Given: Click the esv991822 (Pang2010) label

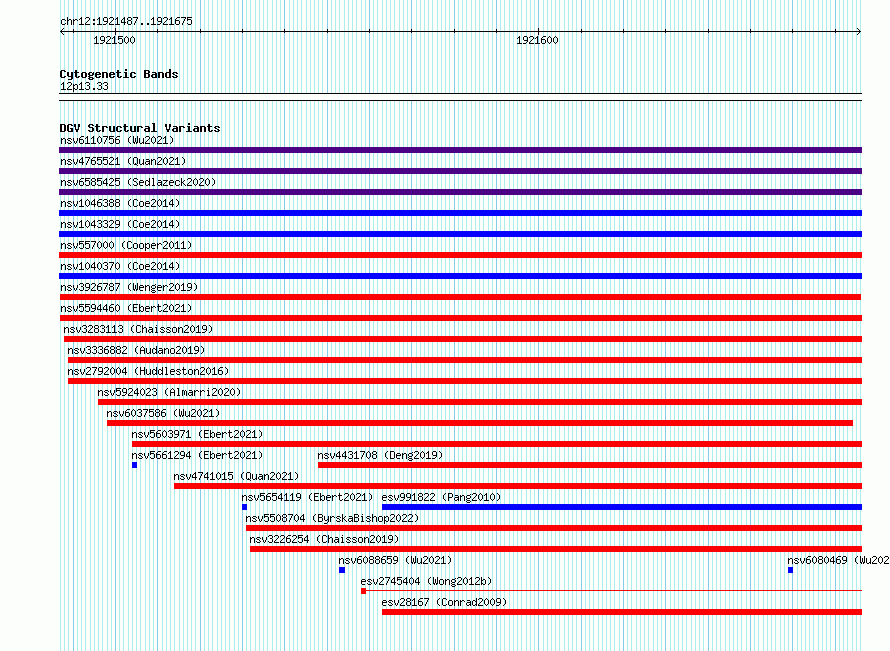Looking at the screenshot, I should [x=441, y=497].
